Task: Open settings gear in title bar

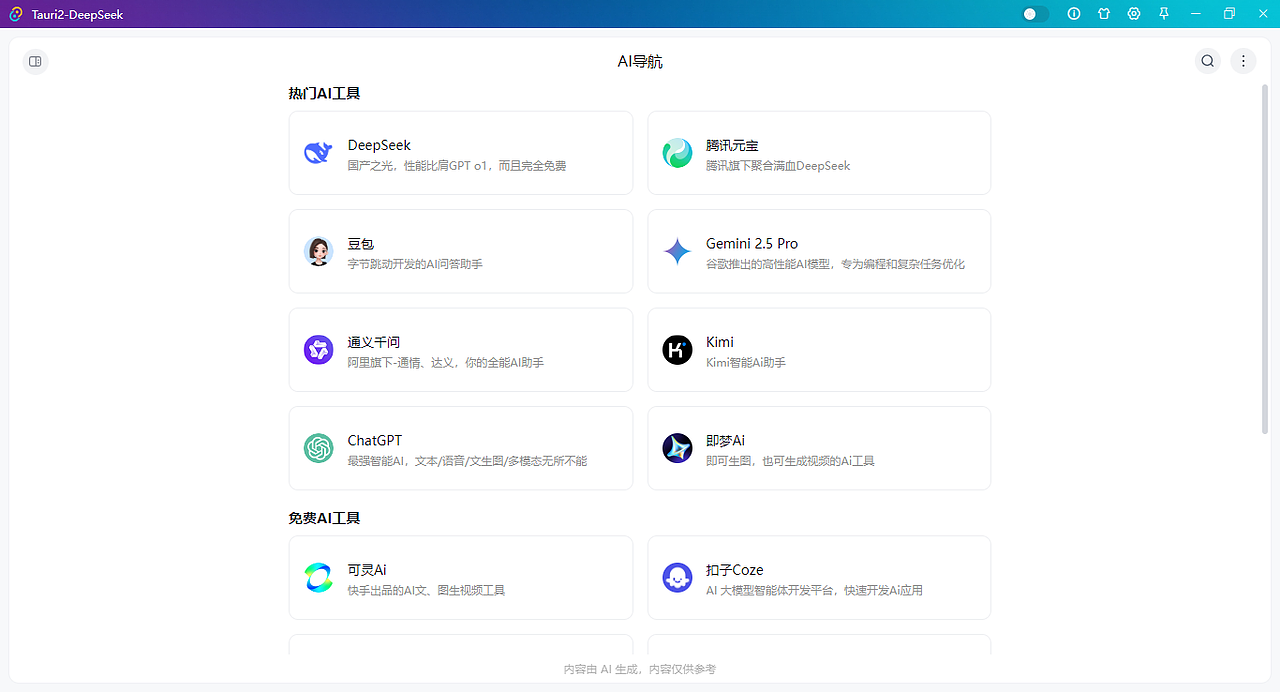Action: tap(1134, 14)
